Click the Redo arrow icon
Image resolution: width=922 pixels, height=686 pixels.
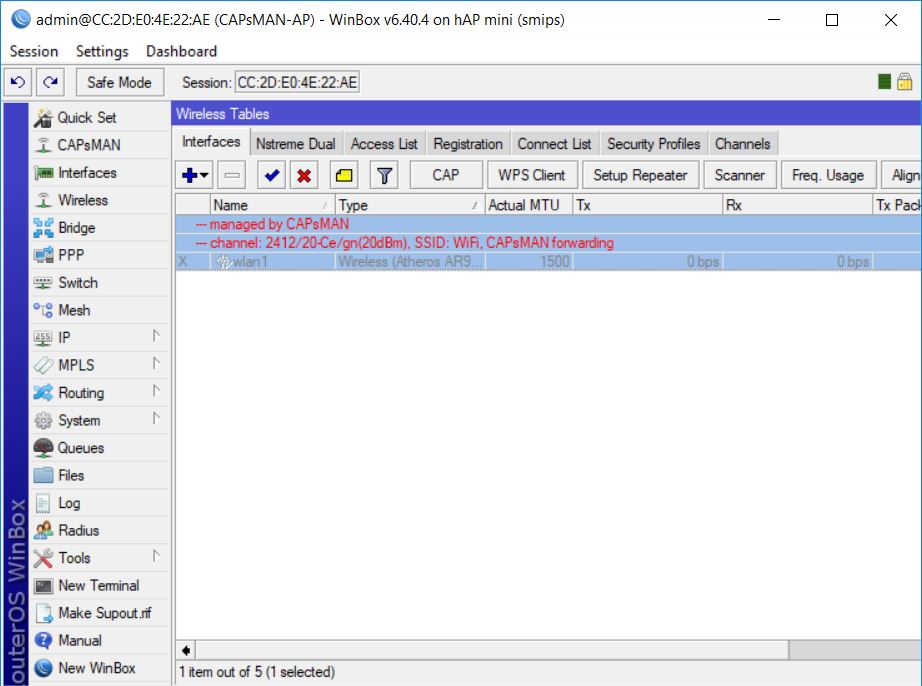coord(51,82)
